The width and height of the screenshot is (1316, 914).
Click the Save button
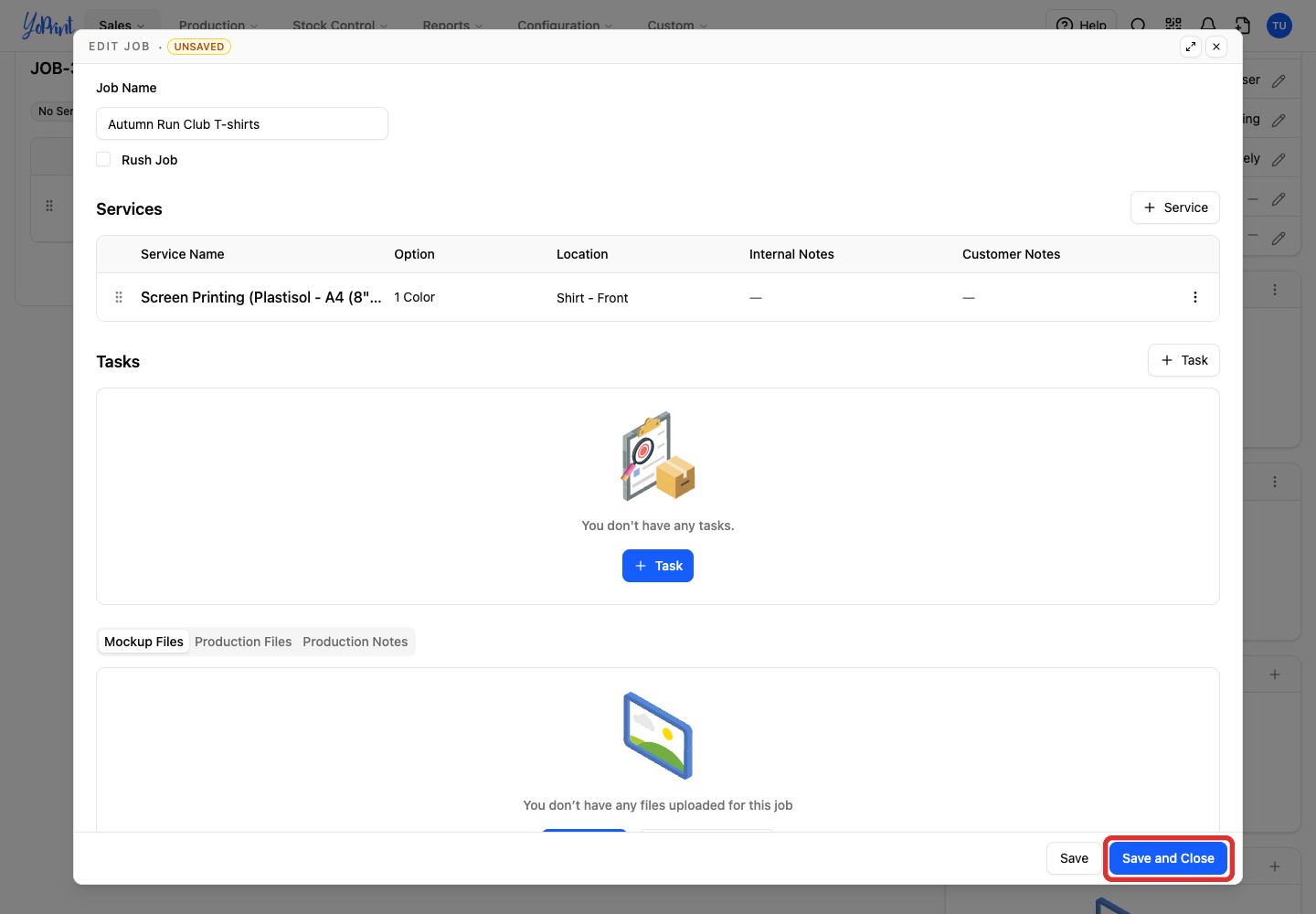pyautogui.click(x=1074, y=858)
